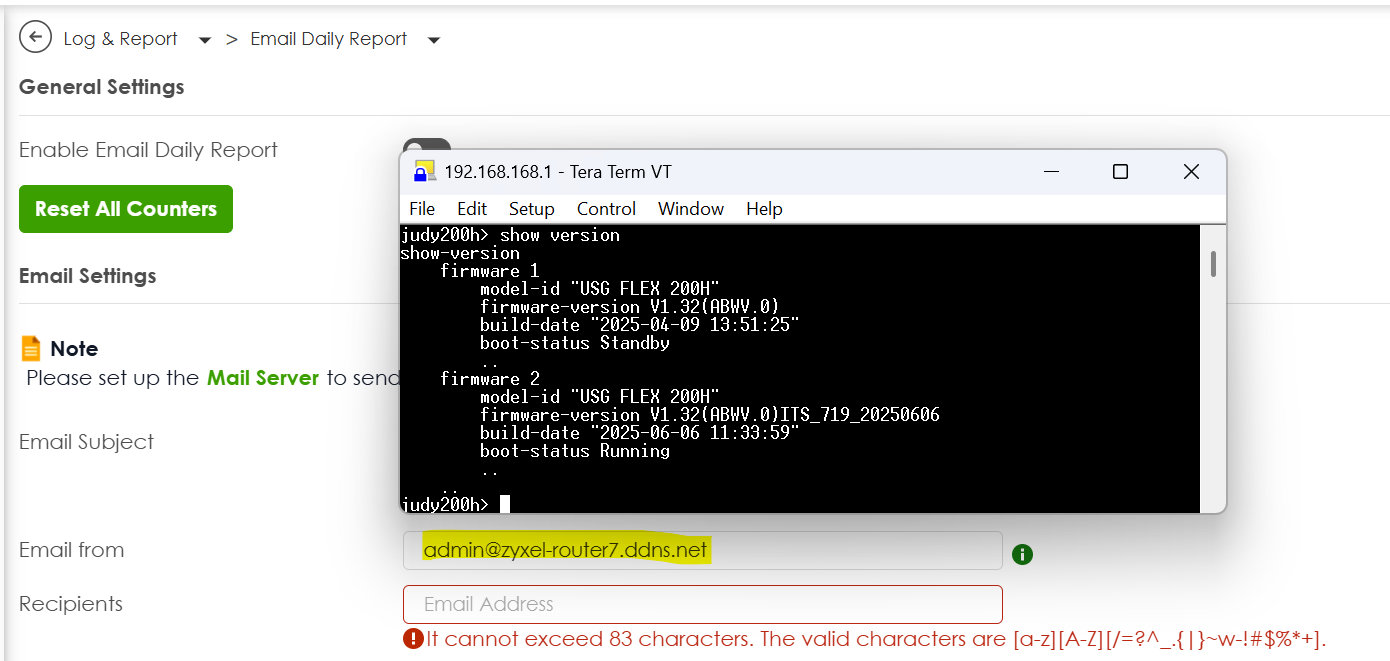
Task: Click the Tera Term vertical scrollbar thumb
Action: point(1213,263)
